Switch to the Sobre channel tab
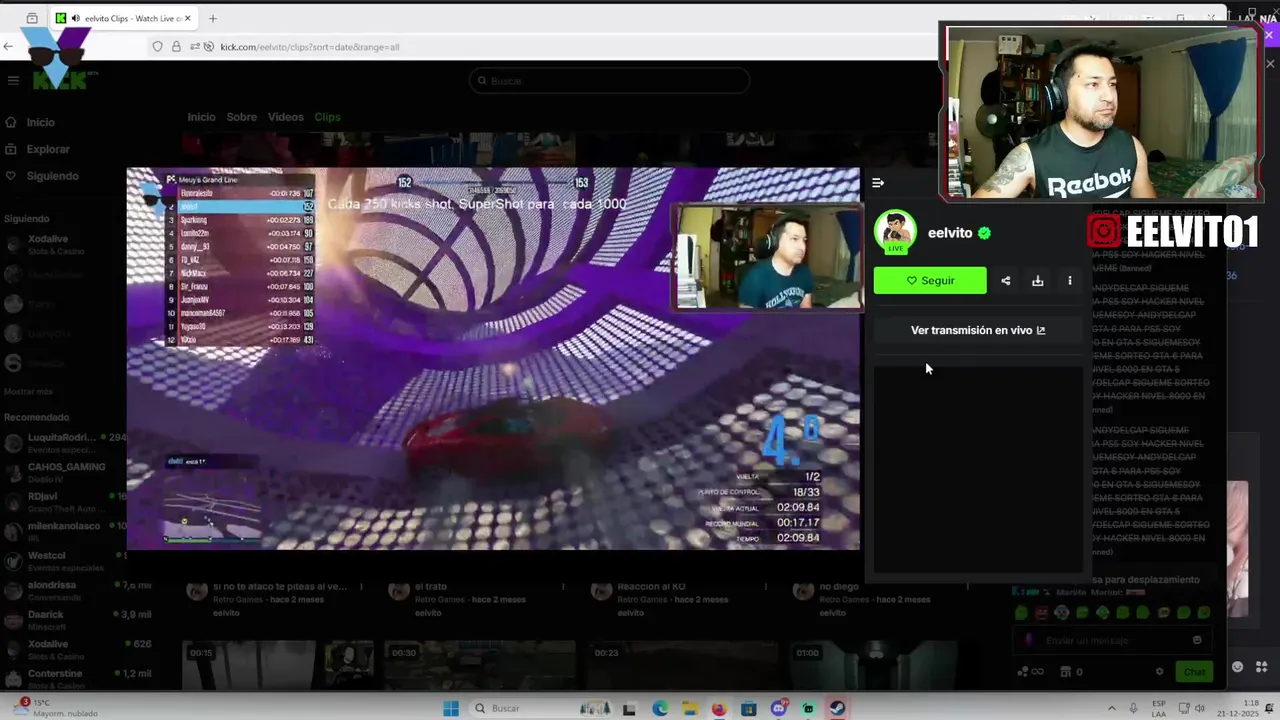This screenshot has height=720, width=1280. point(241,117)
